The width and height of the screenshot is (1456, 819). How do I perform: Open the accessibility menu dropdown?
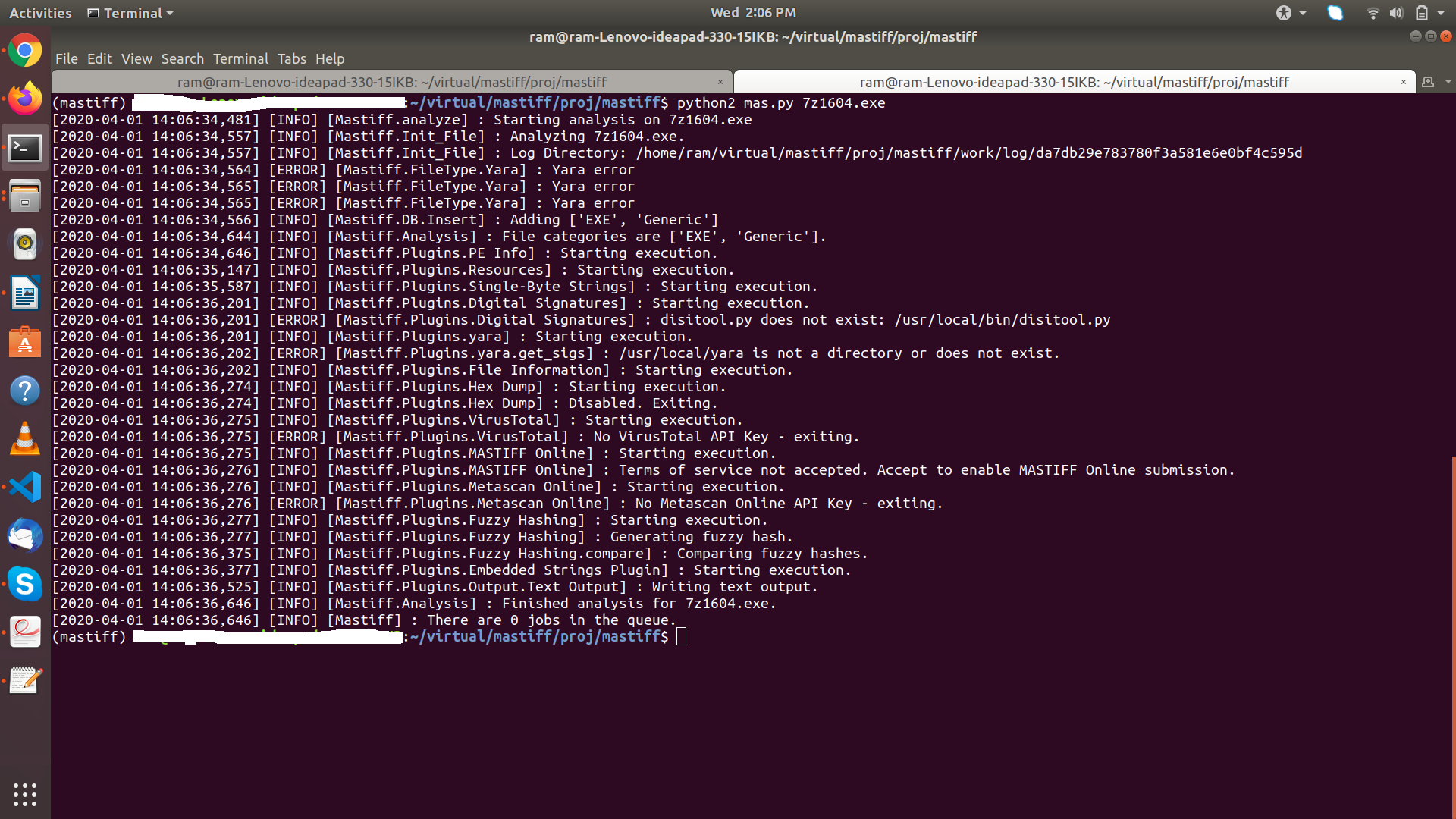pyautogui.click(x=1290, y=13)
